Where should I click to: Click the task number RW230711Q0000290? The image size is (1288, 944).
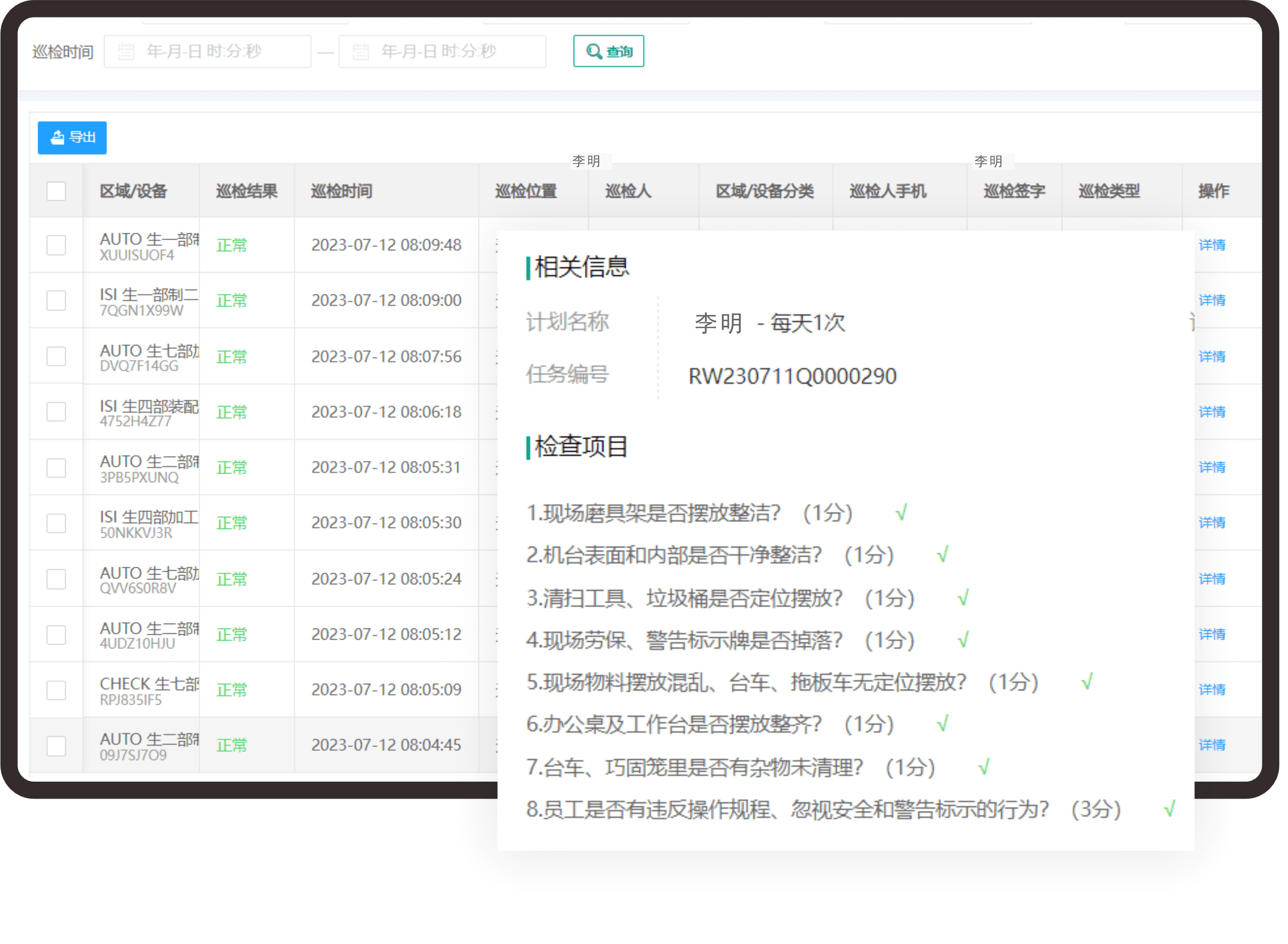pyautogui.click(x=791, y=377)
